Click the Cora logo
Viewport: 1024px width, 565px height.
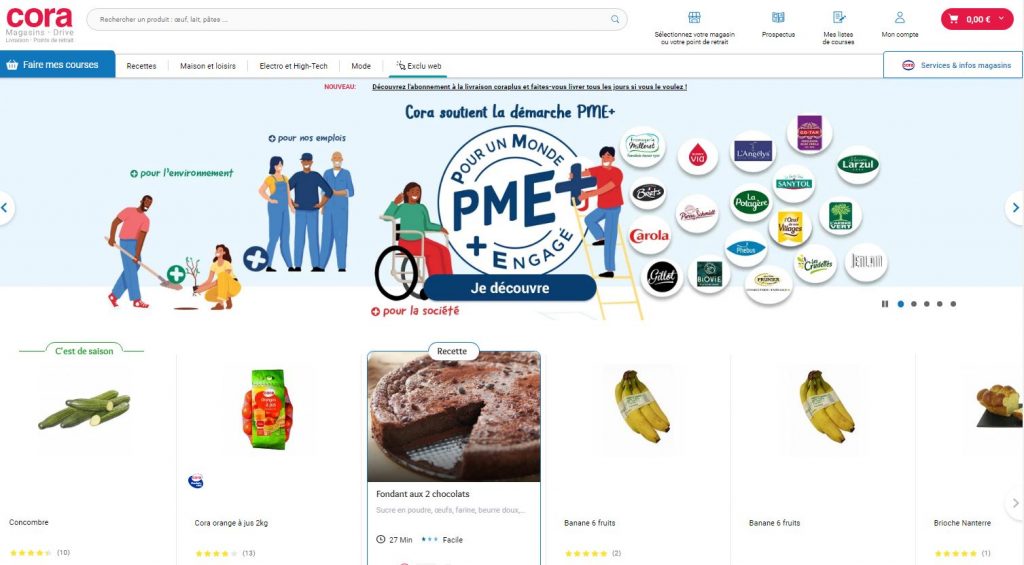[39, 25]
